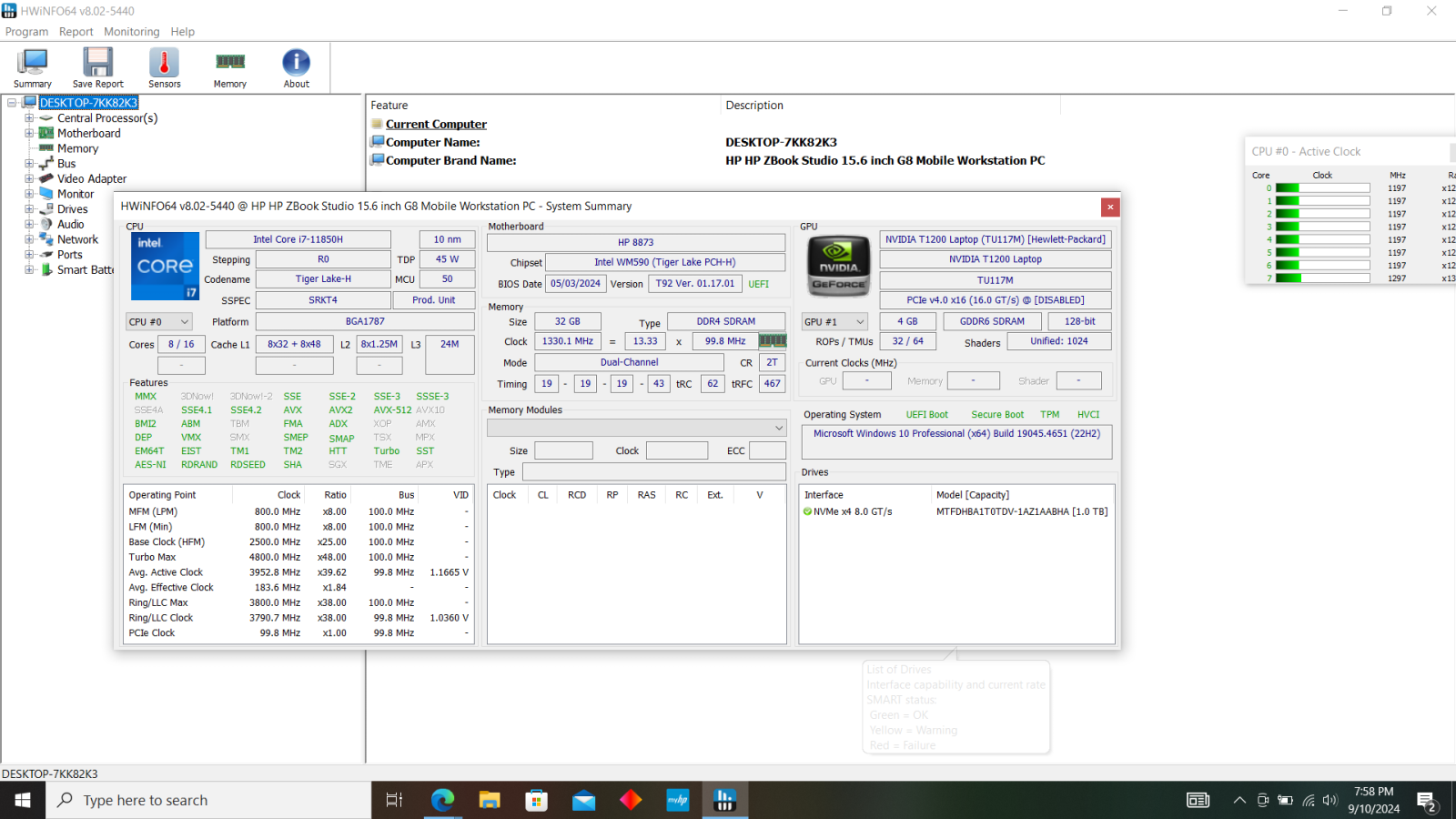Open the Memory Modules dropdown
This screenshot has width=1456, height=819.
click(636, 428)
